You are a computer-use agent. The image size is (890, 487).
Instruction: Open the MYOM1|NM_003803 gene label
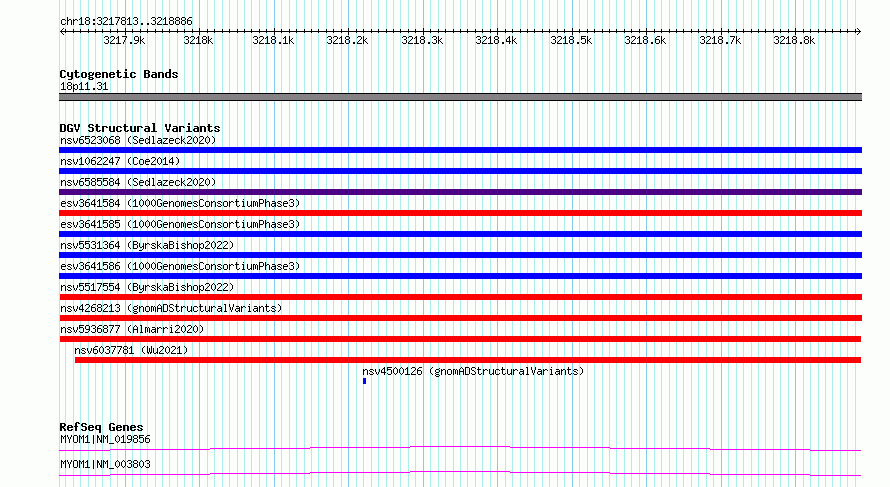105,464
